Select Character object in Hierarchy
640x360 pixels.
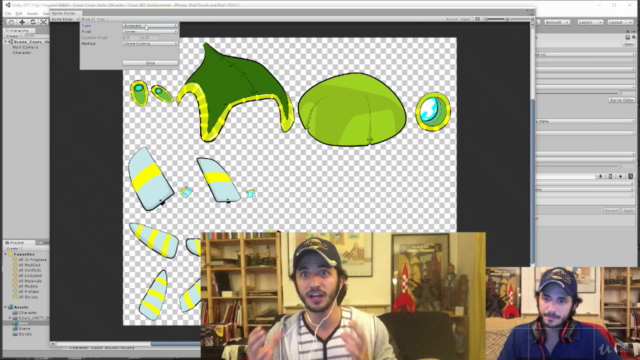click(x=22, y=53)
